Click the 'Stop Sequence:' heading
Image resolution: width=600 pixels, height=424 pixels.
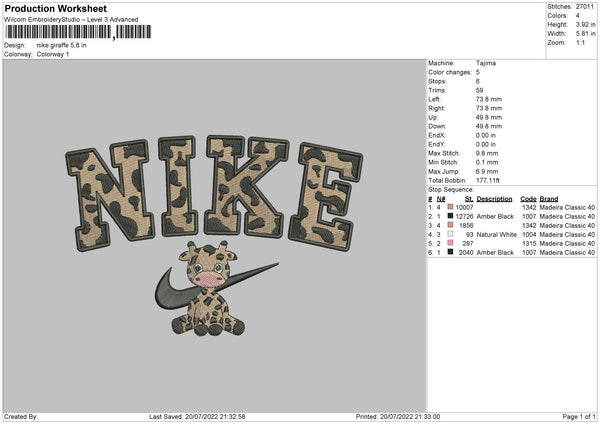click(x=451, y=190)
